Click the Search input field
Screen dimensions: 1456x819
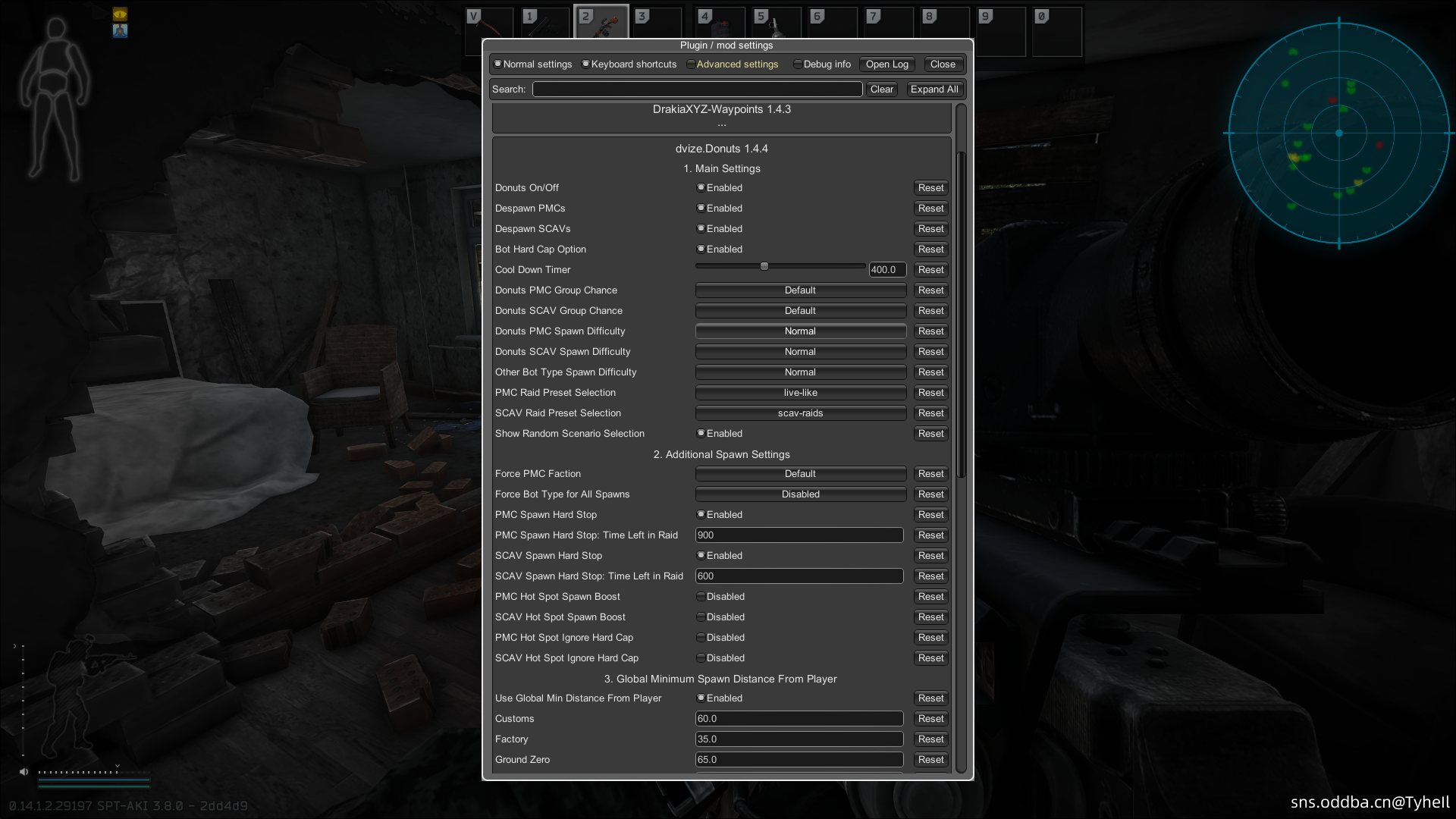pos(697,89)
